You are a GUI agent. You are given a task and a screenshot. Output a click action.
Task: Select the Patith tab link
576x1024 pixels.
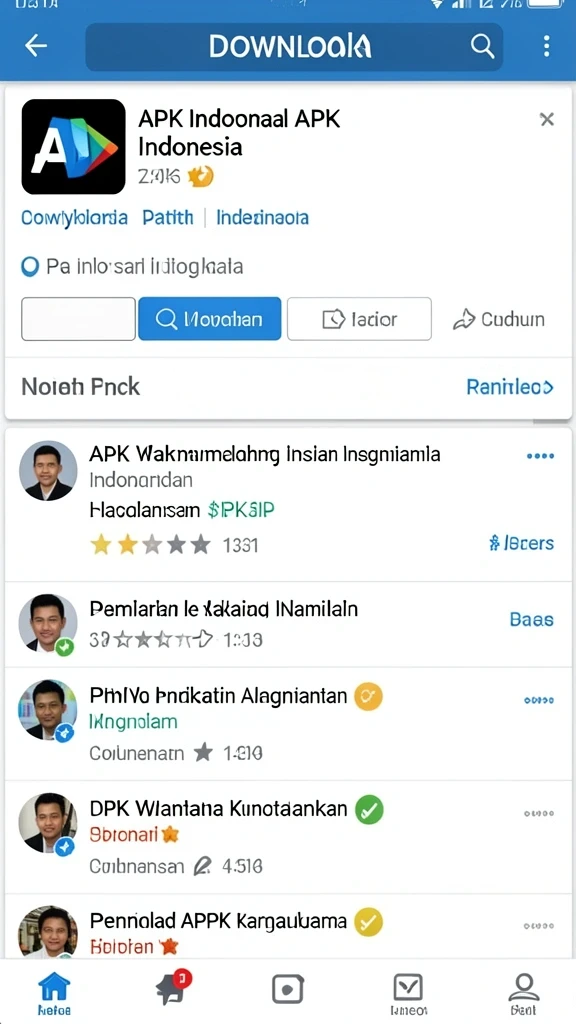(x=168, y=217)
